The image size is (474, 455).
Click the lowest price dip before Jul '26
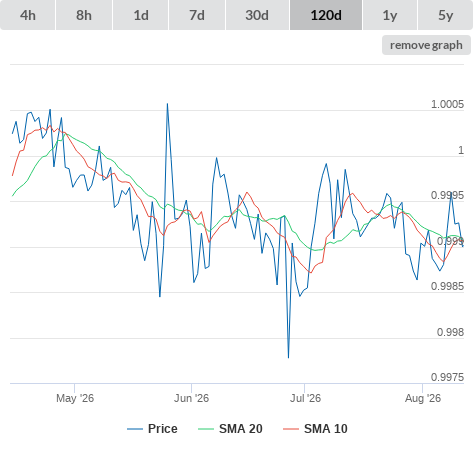coord(288,357)
